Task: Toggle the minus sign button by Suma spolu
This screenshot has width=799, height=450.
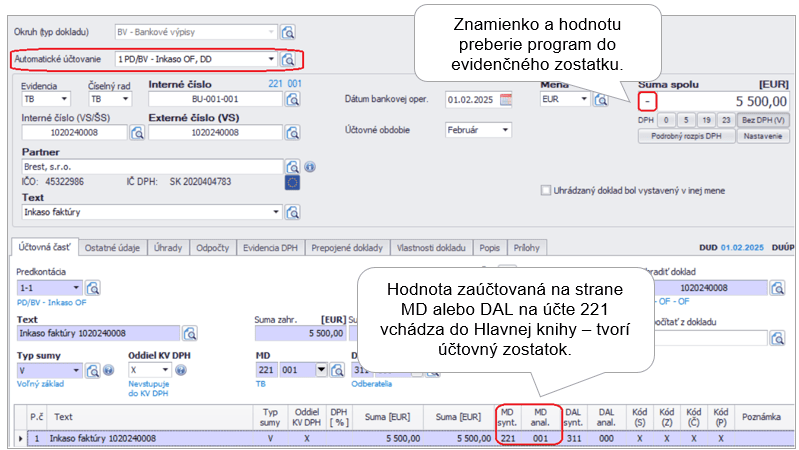Action: (647, 101)
